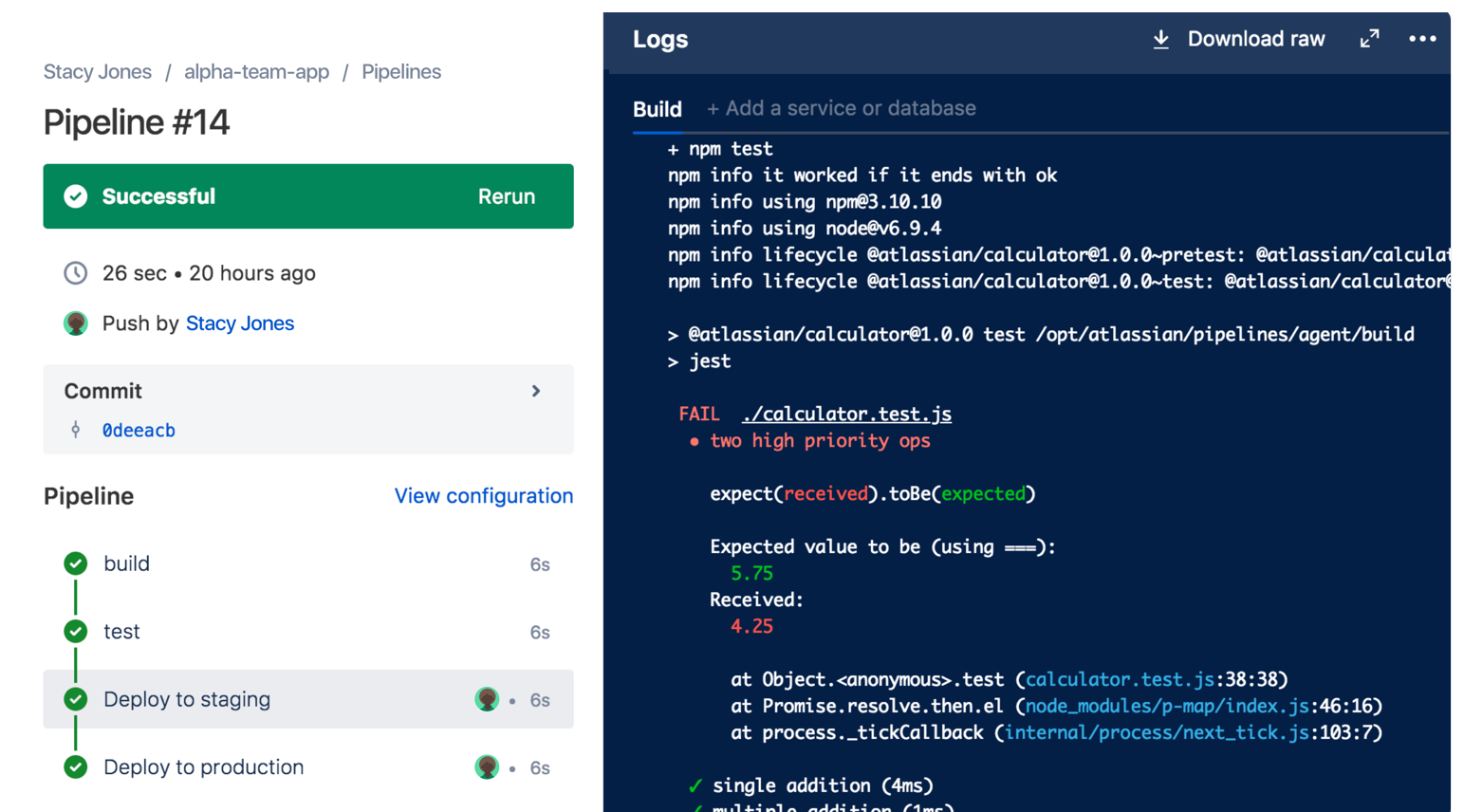This screenshot has width=1464, height=812.
Task: Open Stacy Jones profile link after Push by
Action: tap(240, 323)
